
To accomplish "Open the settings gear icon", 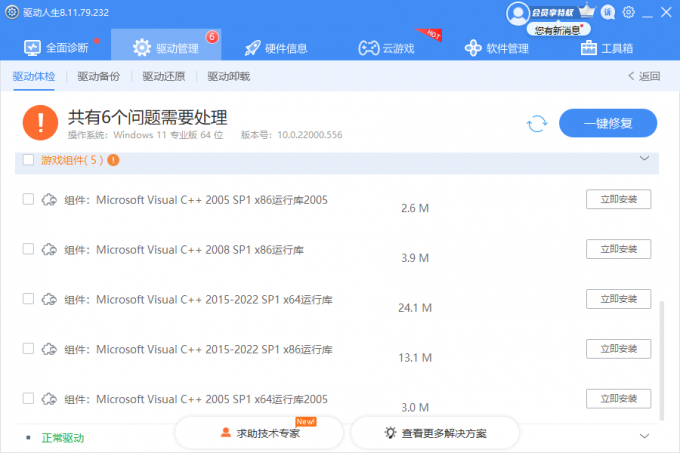I will [x=629, y=12].
